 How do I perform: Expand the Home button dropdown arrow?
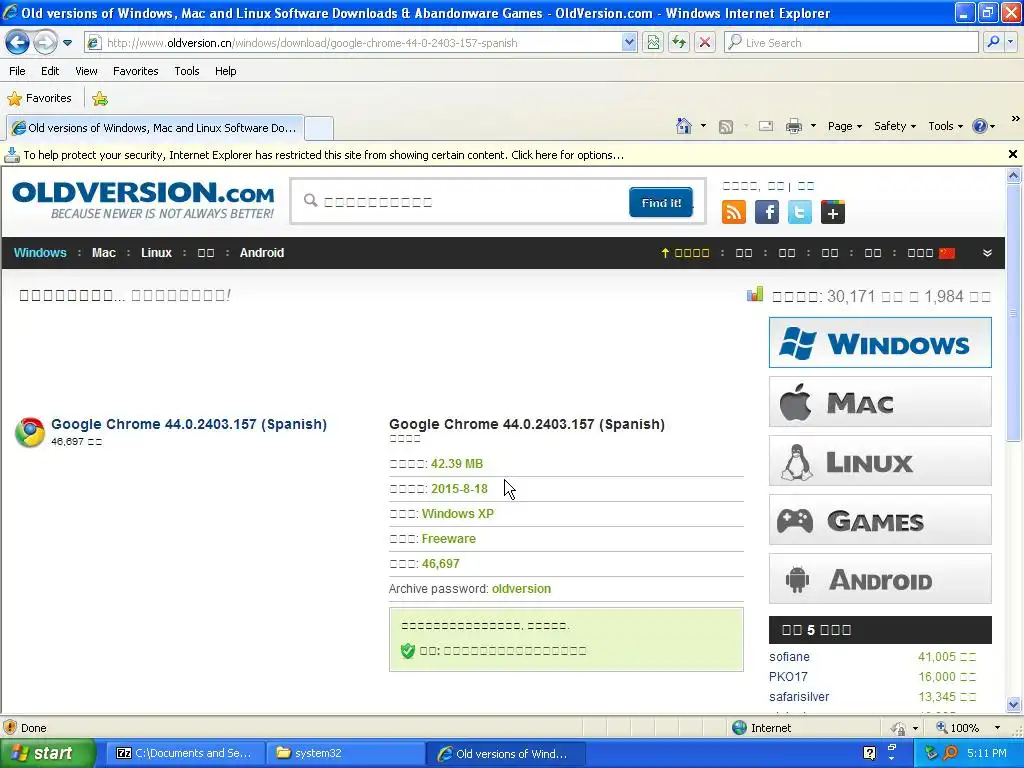[x=703, y=126]
